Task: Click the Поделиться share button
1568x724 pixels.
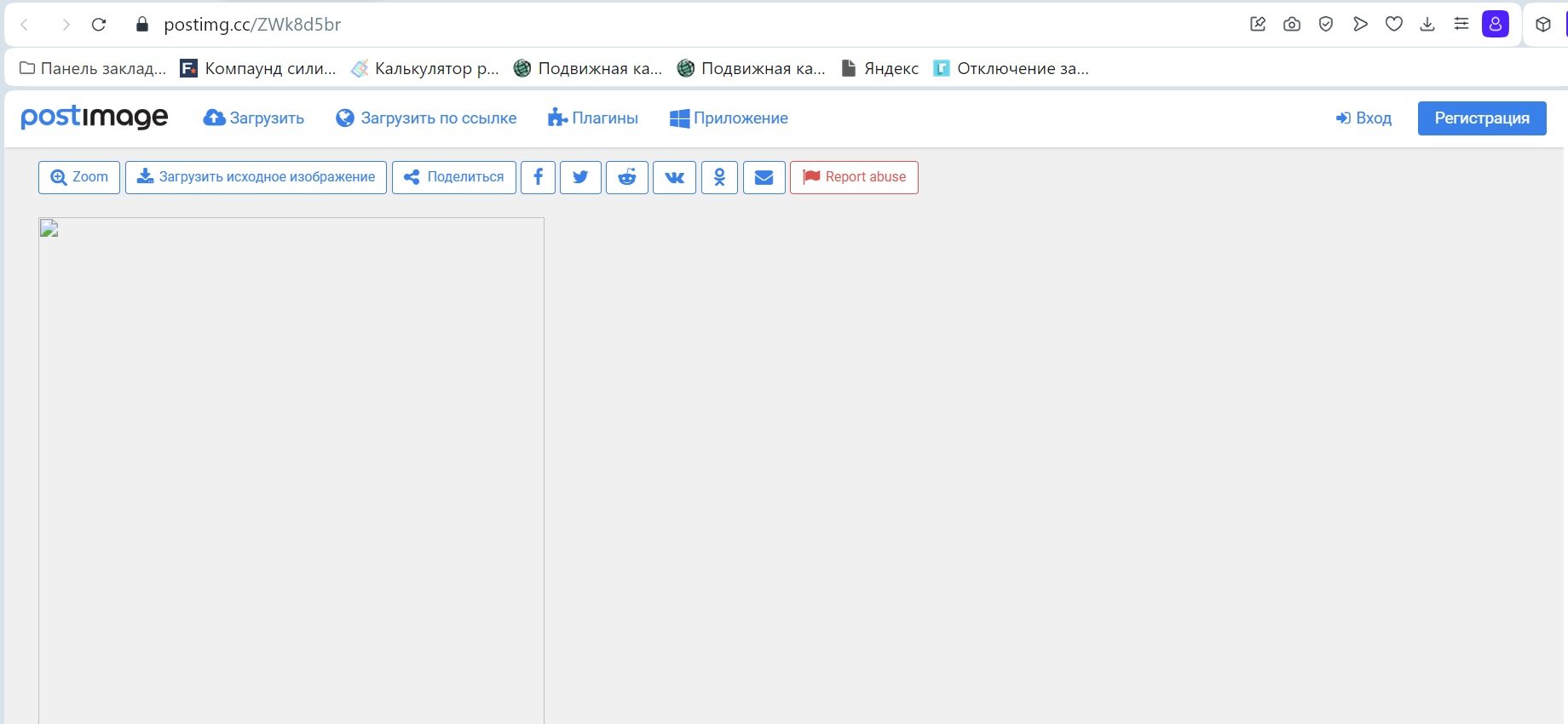Action: (x=454, y=177)
